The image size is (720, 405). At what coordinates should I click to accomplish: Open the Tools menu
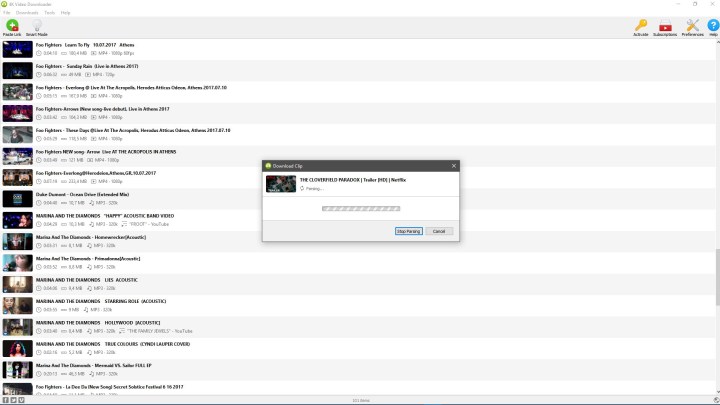point(49,13)
